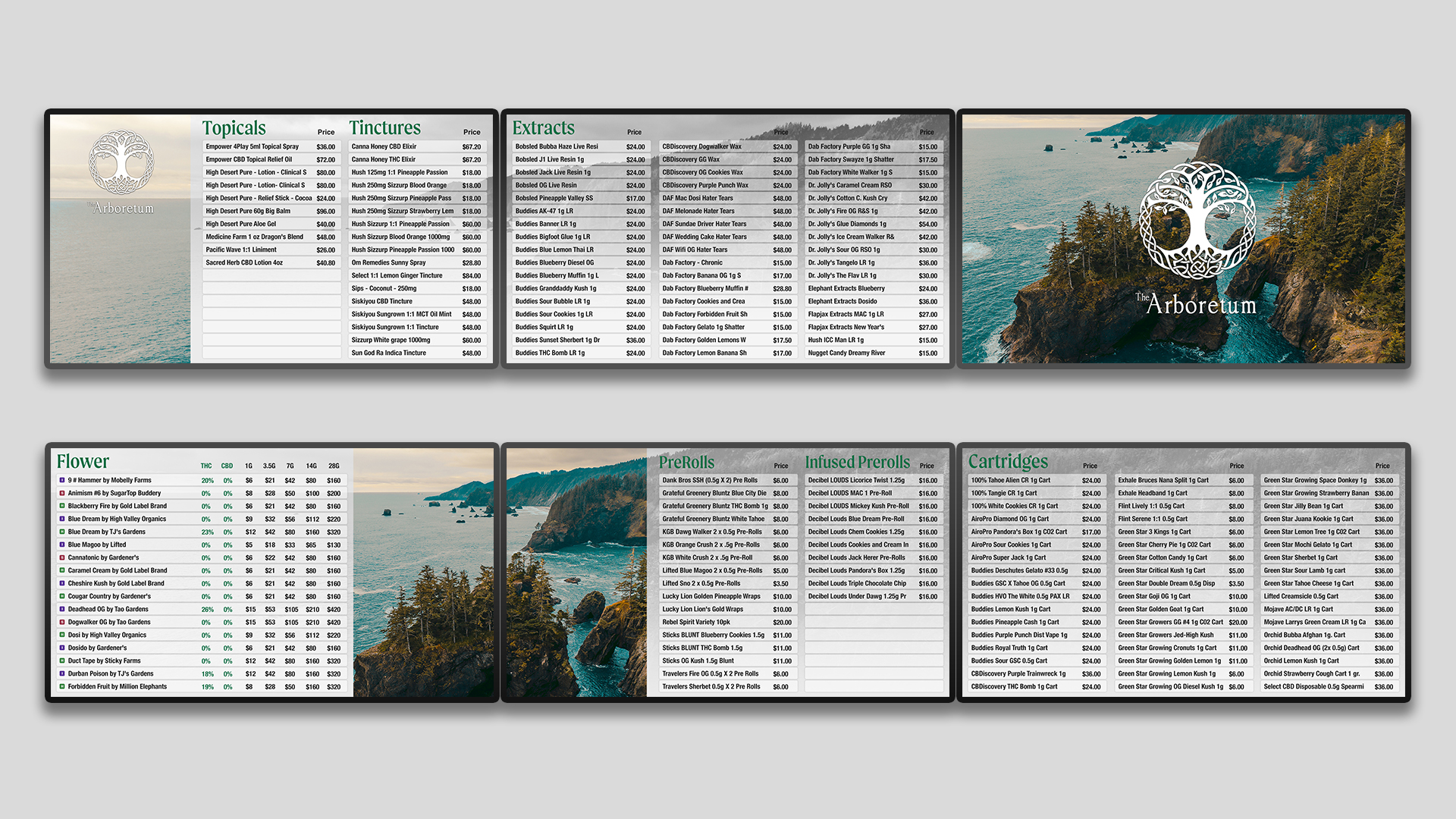Click the Topicals section heading
1456x819 pixels.
[x=234, y=128]
